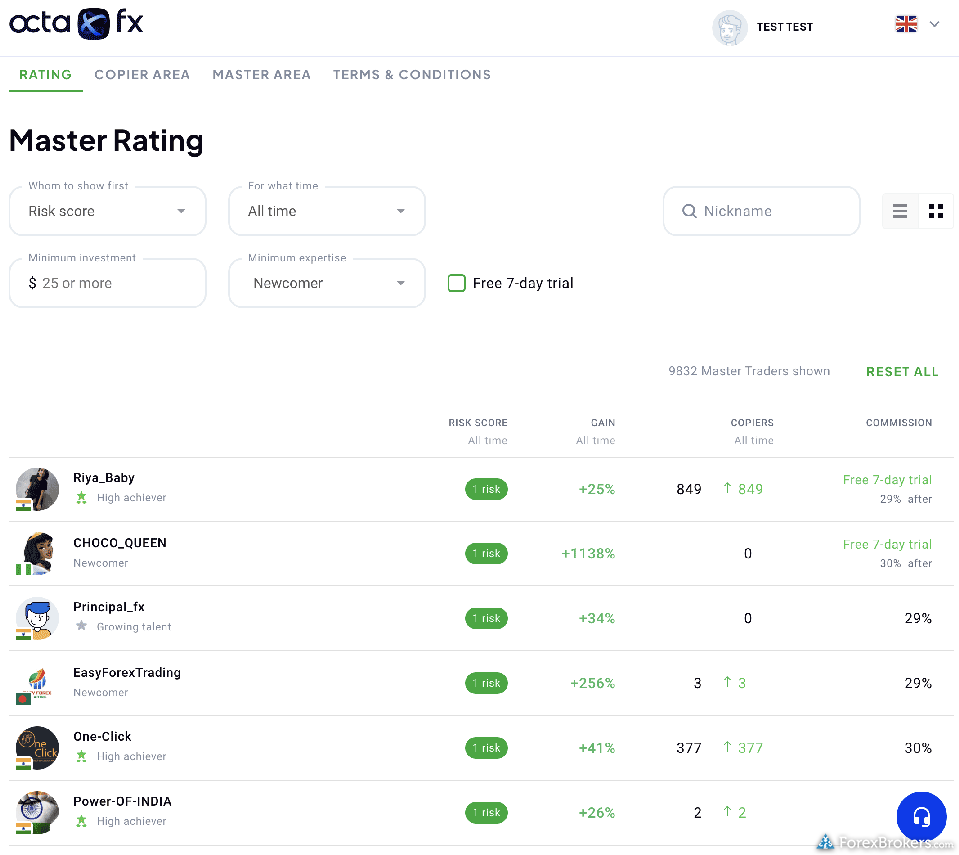Click Riya_Baby's green star badge
959x855 pixels.
[x=81, y=498]
